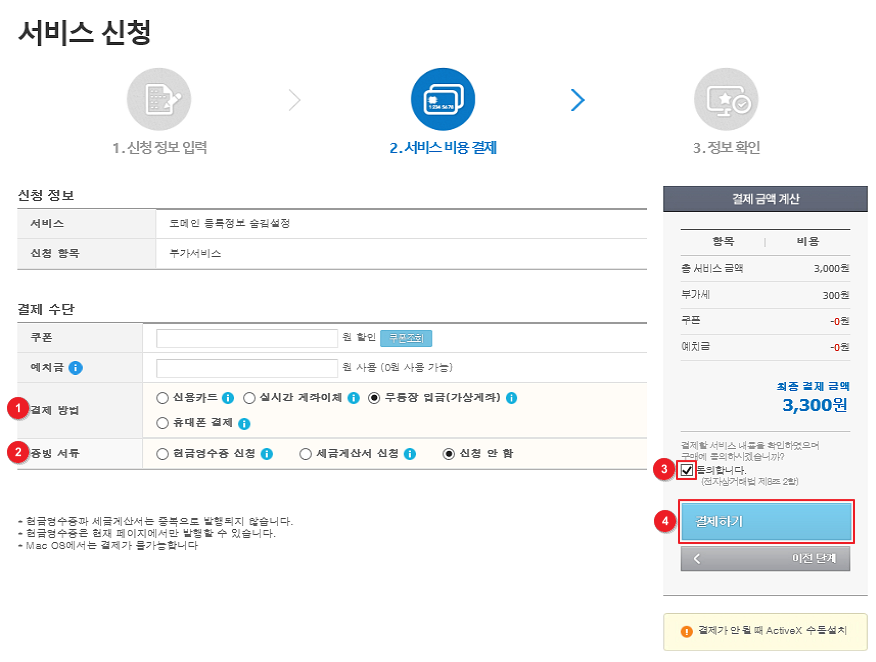876x662 pixels.
Task: Click the info icon next to 예치금
Action: click(75, 368)
